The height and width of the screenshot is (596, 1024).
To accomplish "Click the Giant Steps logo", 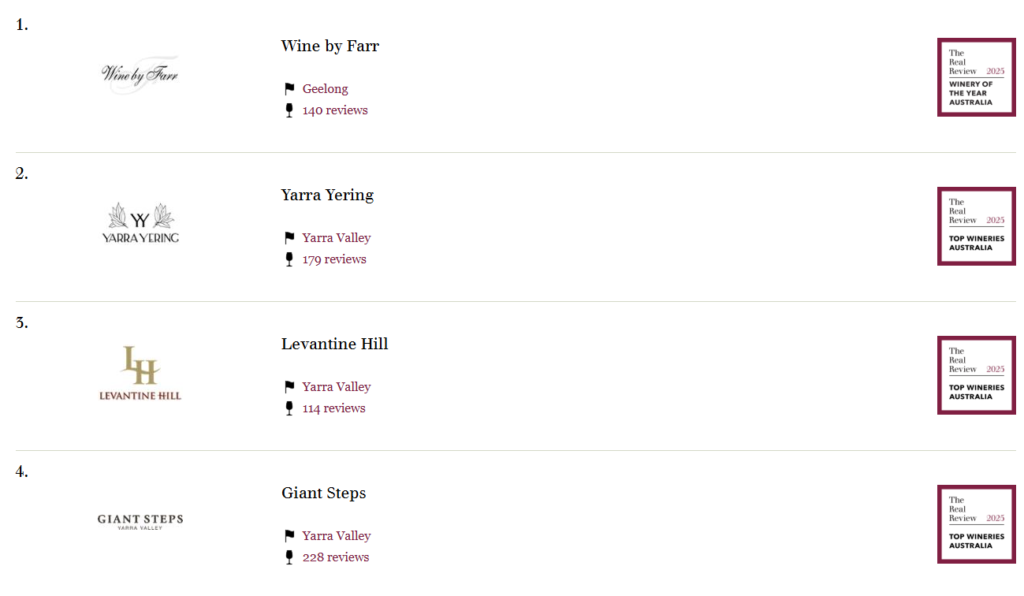I will click(140, 521).
